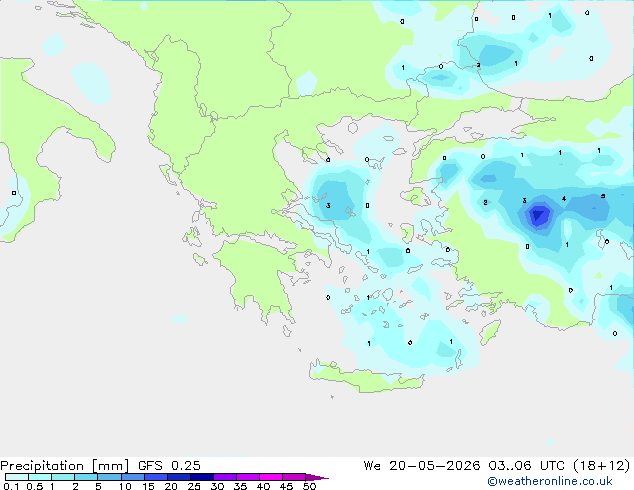Click the legend scale label "0.1"
This screenshot has height=490, width=634.
(x=11, y=486)
